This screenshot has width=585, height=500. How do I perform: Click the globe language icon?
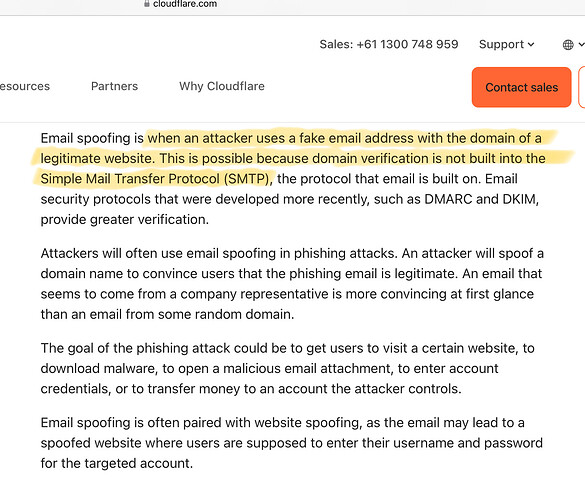[x=568, y=45]
